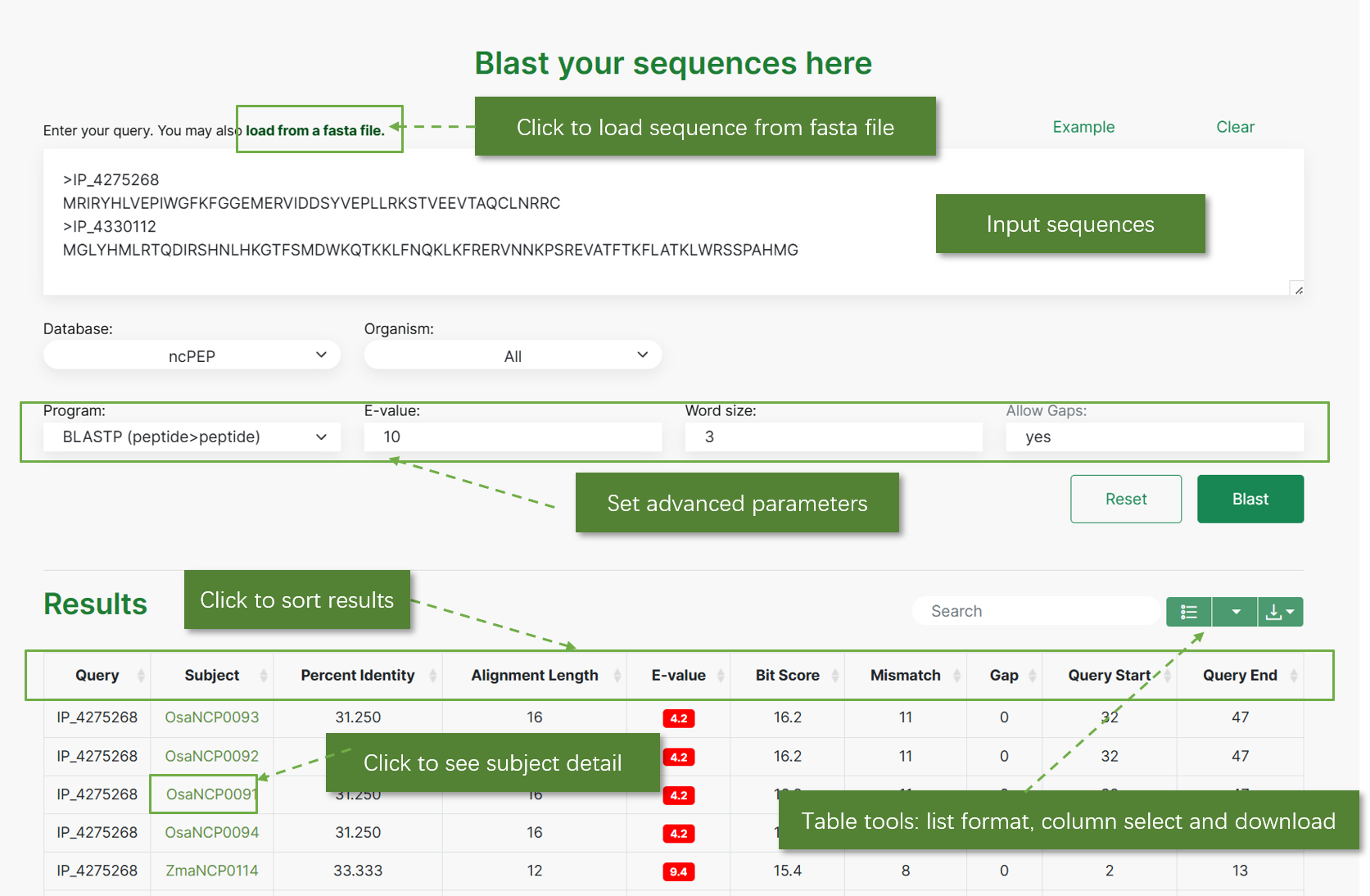The width and height of the screenshot is (1370, 896).
Task: Expand the Database ncPEP dropdown
Action: pos(192,355)
